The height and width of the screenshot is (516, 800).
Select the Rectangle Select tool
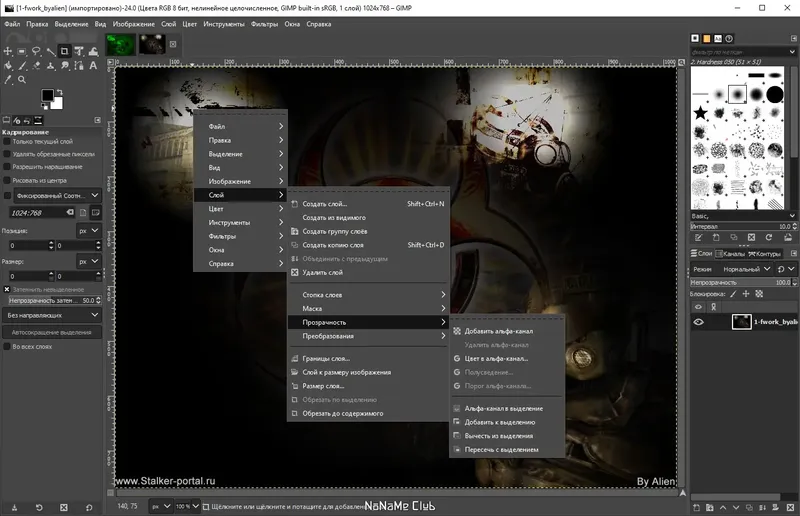coord(22,51)
